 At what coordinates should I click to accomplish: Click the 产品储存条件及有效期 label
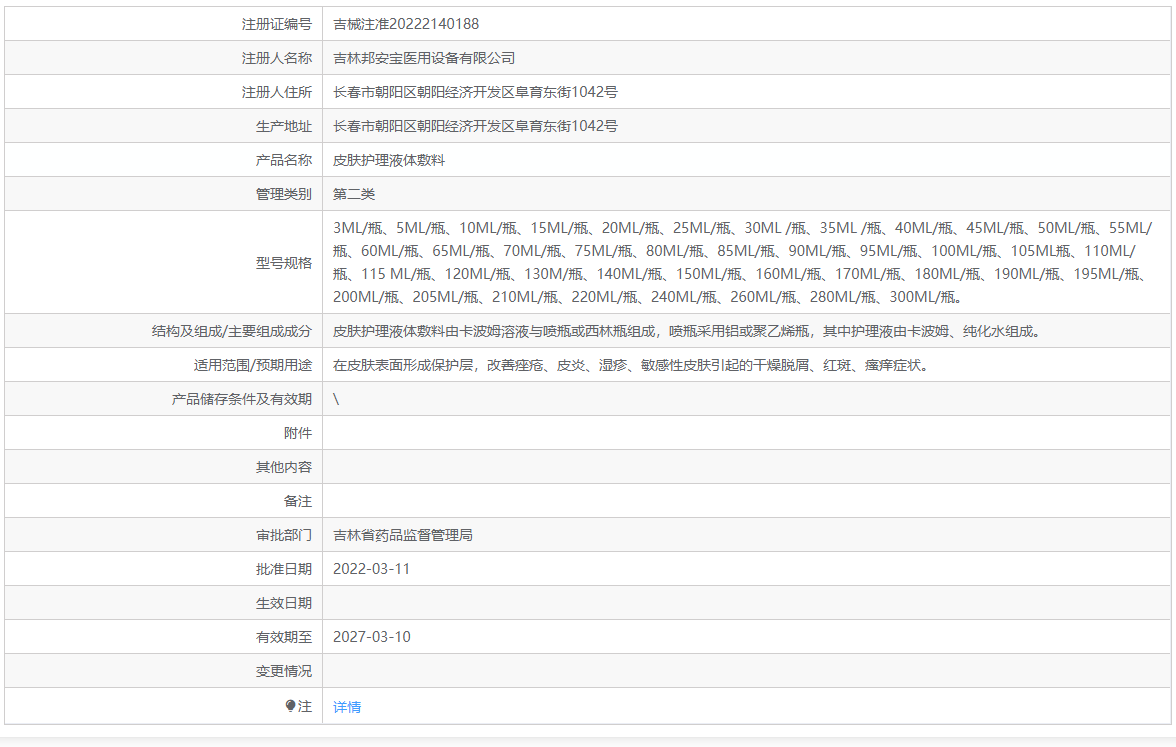click(x=242, y=399)
